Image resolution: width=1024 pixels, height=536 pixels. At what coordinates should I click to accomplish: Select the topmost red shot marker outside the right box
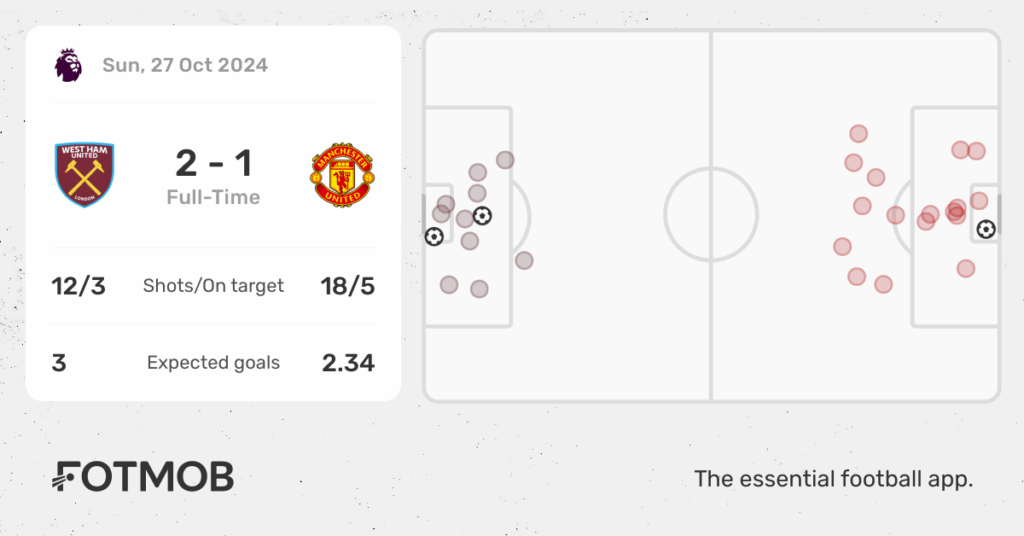coord(858,134)
